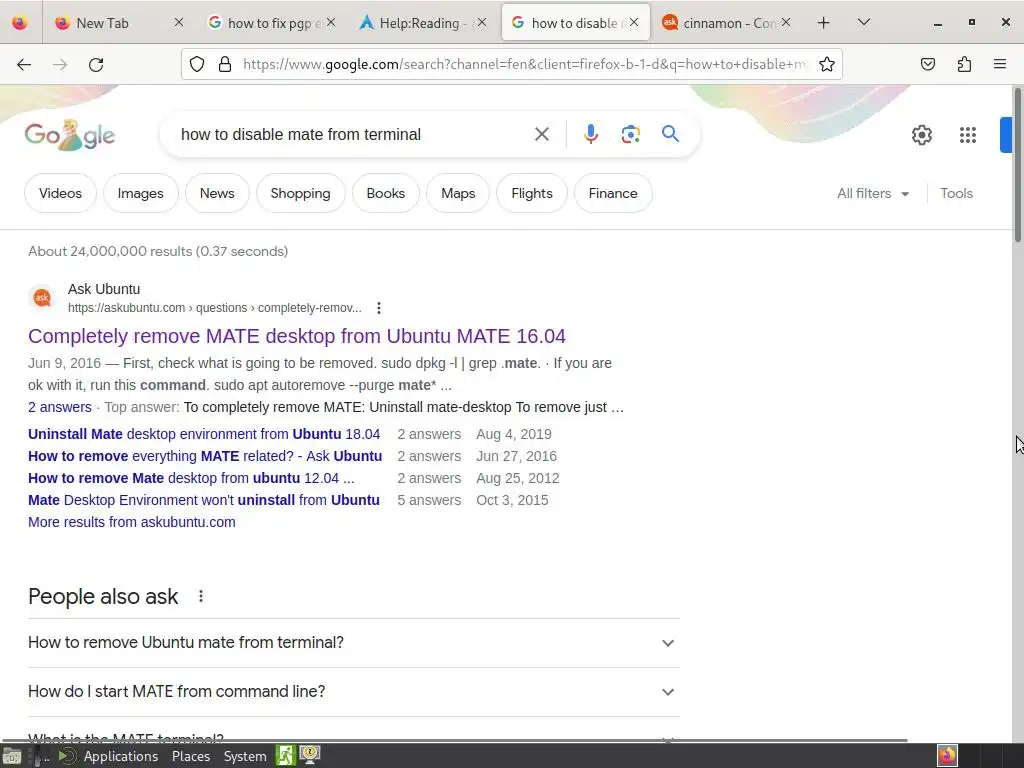1024x768 pixels.
Task: Go back using the browser back arrow
Action: tap(24, 64)
